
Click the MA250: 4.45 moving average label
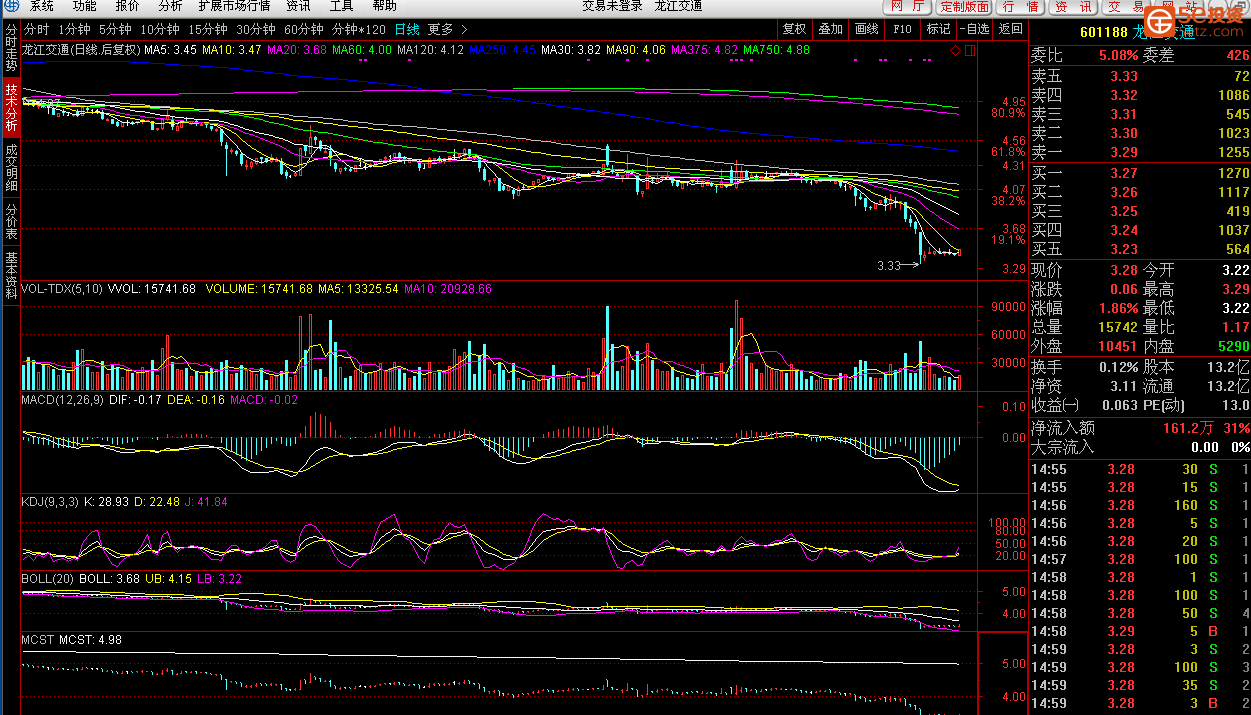502,50
